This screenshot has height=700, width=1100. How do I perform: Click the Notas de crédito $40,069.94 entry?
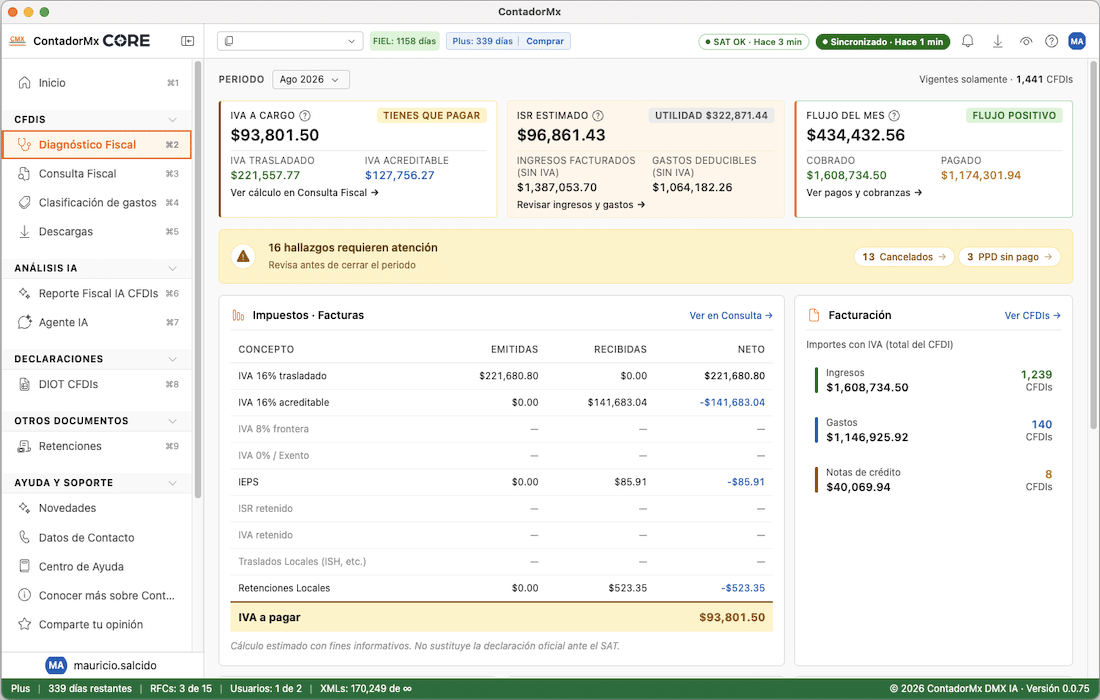pyautogui.click(x=934, y=480)
